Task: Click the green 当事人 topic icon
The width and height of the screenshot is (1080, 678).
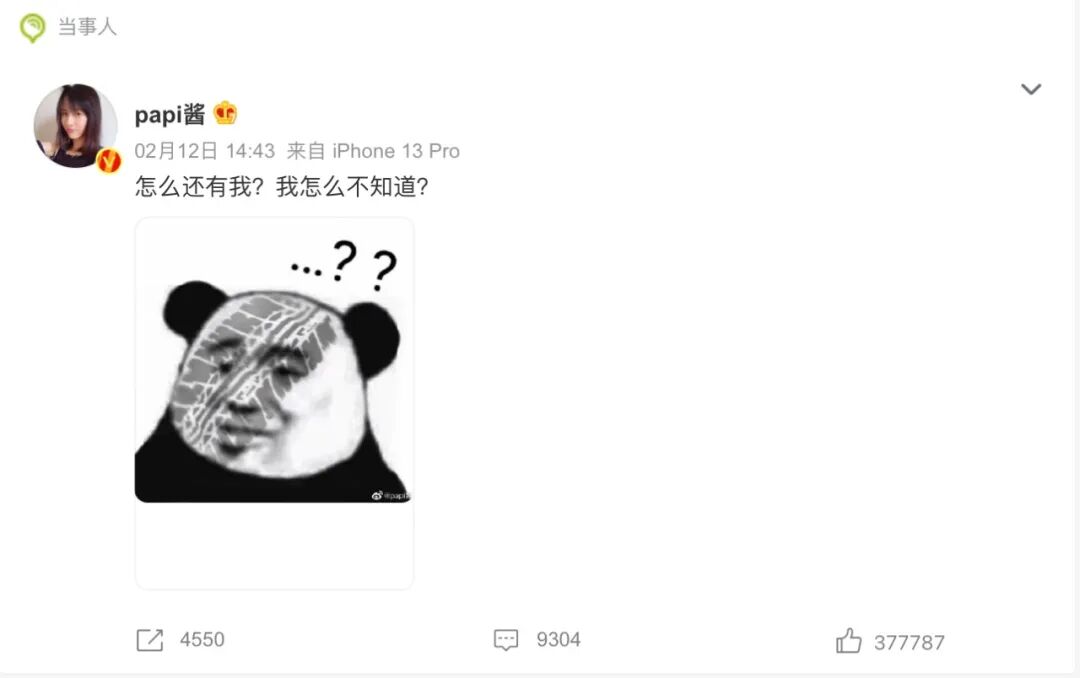Action: tap(32, 28)
